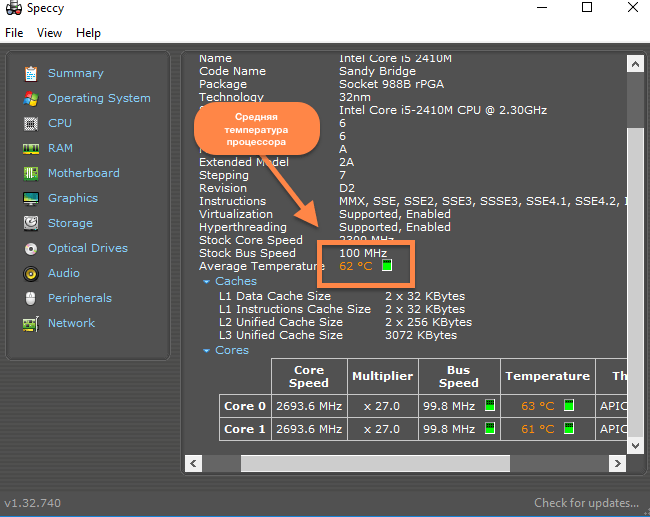Click the 61 °C Core 1 temperature
The image size is (650, 517).
[x=538, y=429]
